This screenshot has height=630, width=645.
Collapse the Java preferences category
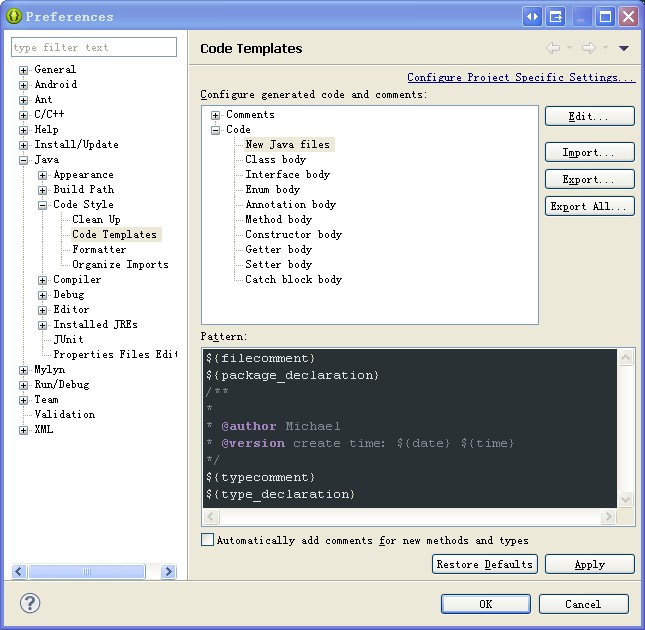[24, 160]
